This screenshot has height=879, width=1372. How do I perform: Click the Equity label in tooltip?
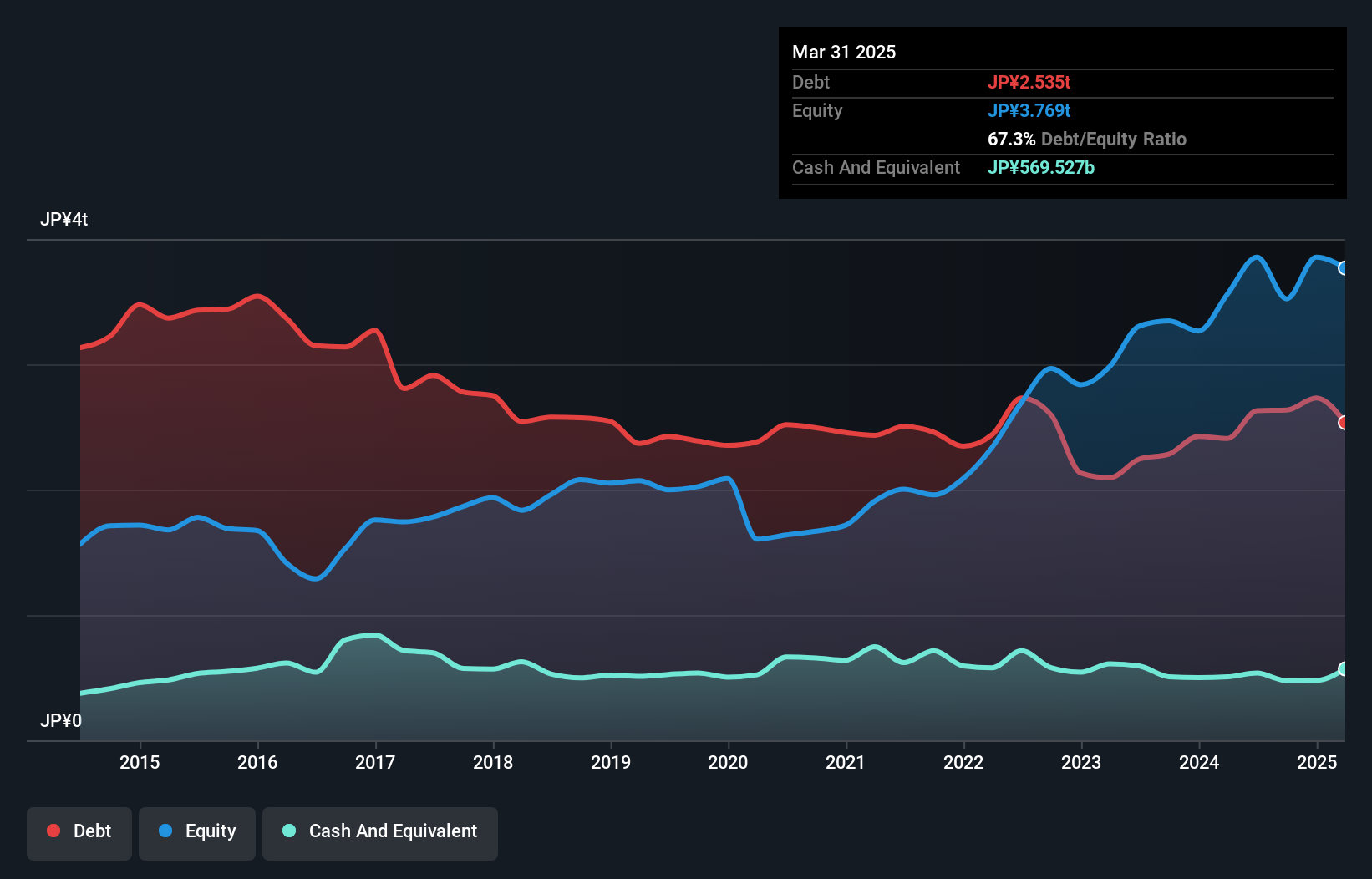click(x=817, y=110)
